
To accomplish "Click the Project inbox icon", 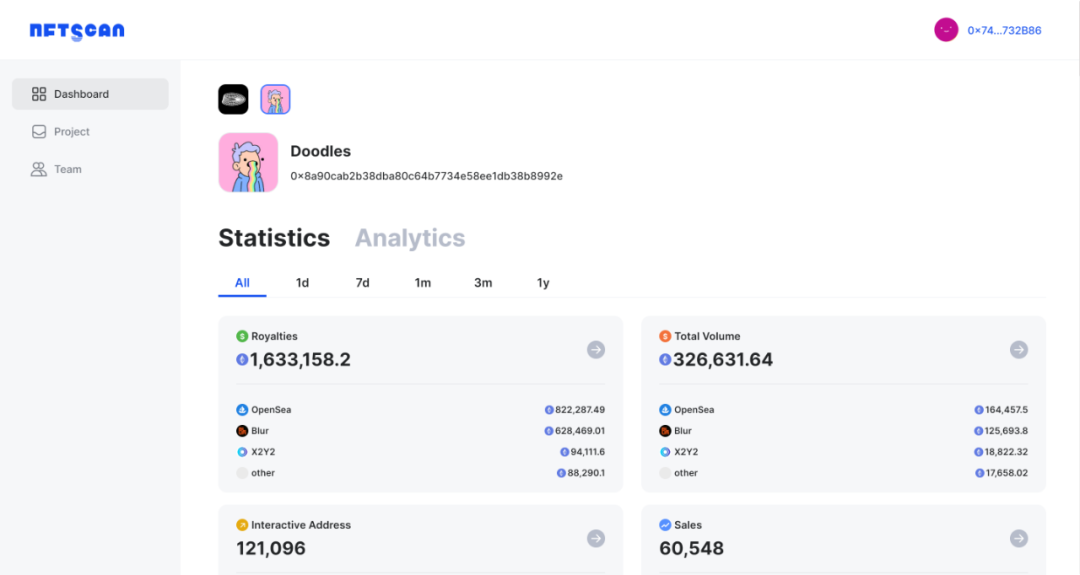I will click(39, 132).
